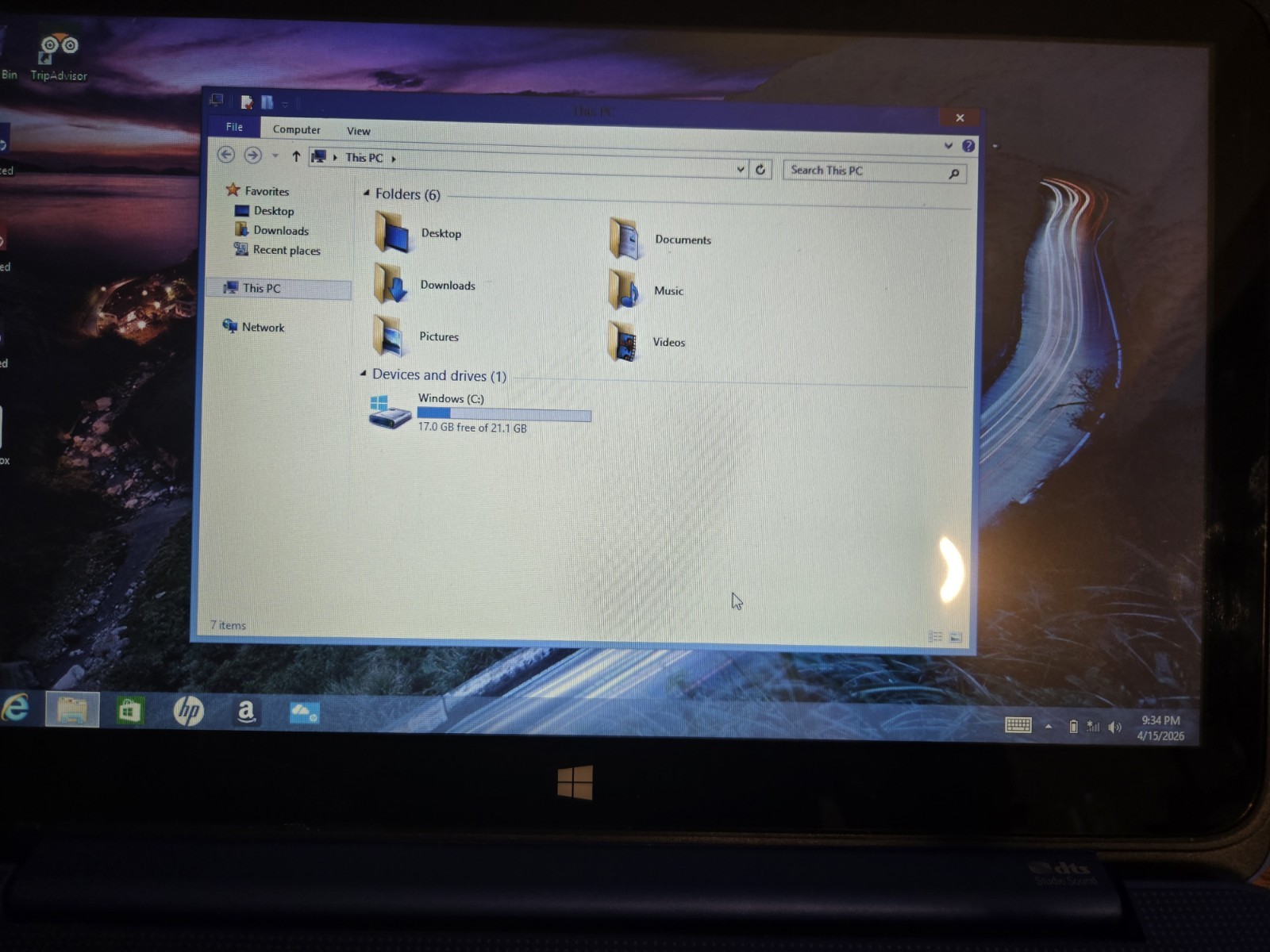The image size is (1270, 952).
Task: Select Desktop under Favorites
Action: (264, 211)
